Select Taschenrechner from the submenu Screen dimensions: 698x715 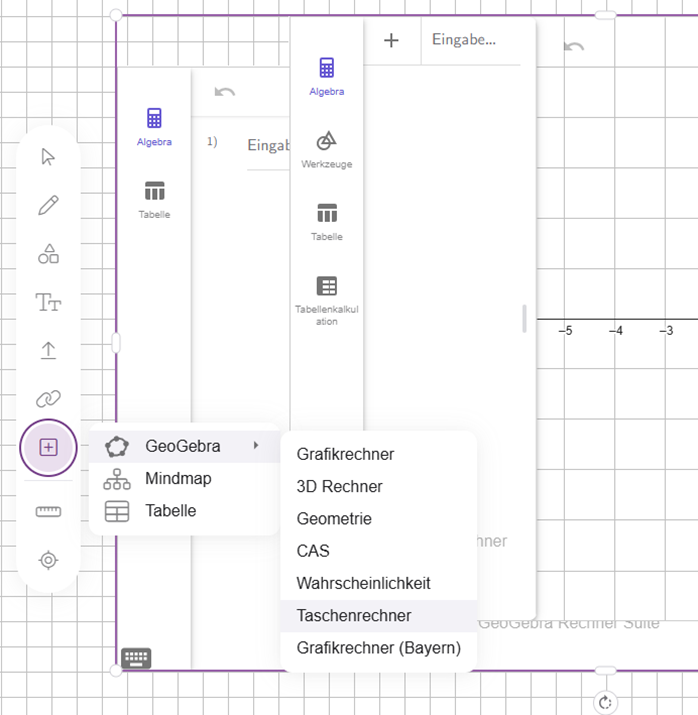point(378,616)
